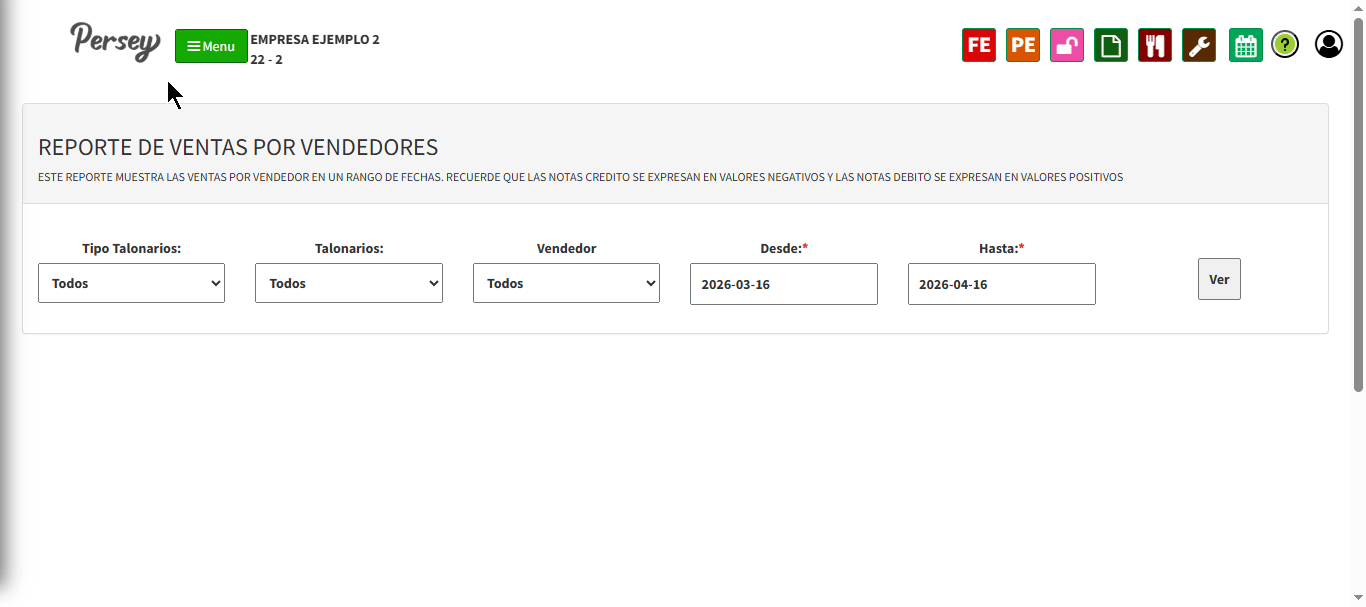Click the question mark help icon
Viewport: 1366px width, 607px height.
1285,44
